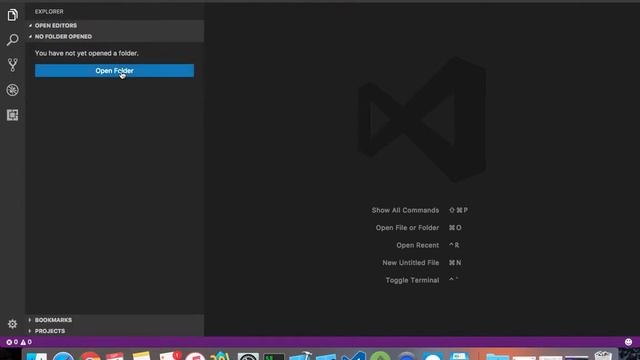The image size is (640, 360).
Task: Open the Source Control view icon
Action: pyautogui.click(x=12, y=65)
